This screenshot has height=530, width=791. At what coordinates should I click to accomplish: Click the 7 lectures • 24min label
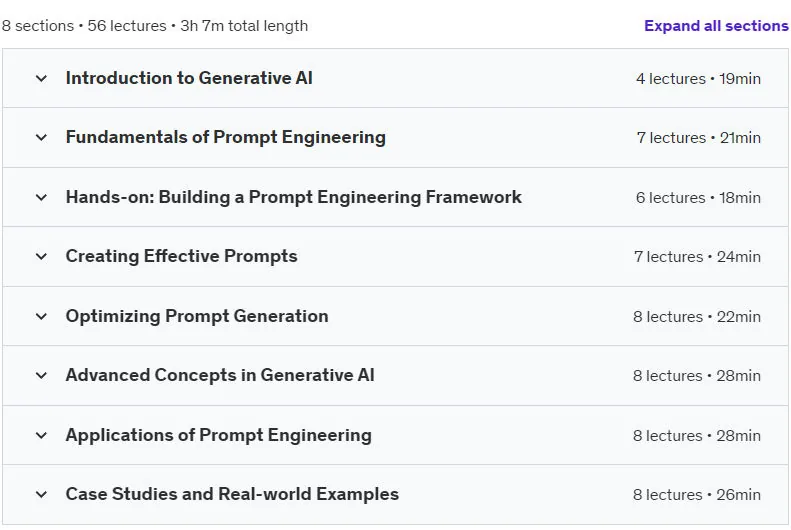coord(697,257)
